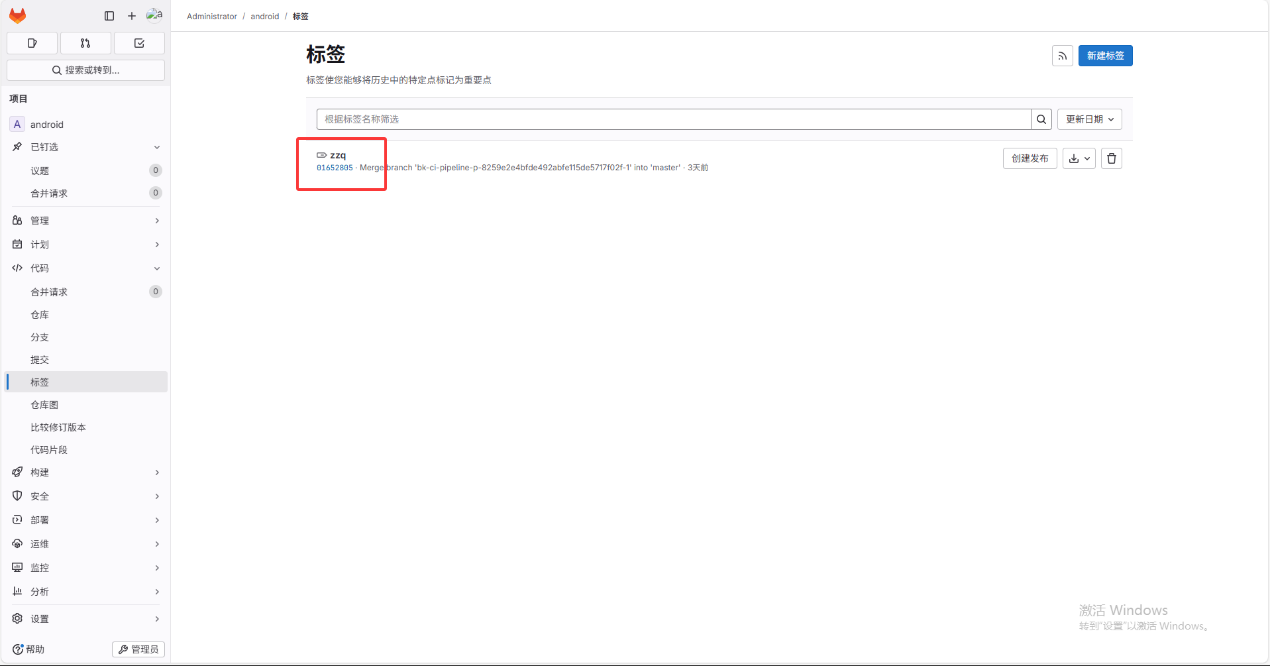1270x666 pixels.
Task: Click the plus create-new icon
Action: [131, 16]
